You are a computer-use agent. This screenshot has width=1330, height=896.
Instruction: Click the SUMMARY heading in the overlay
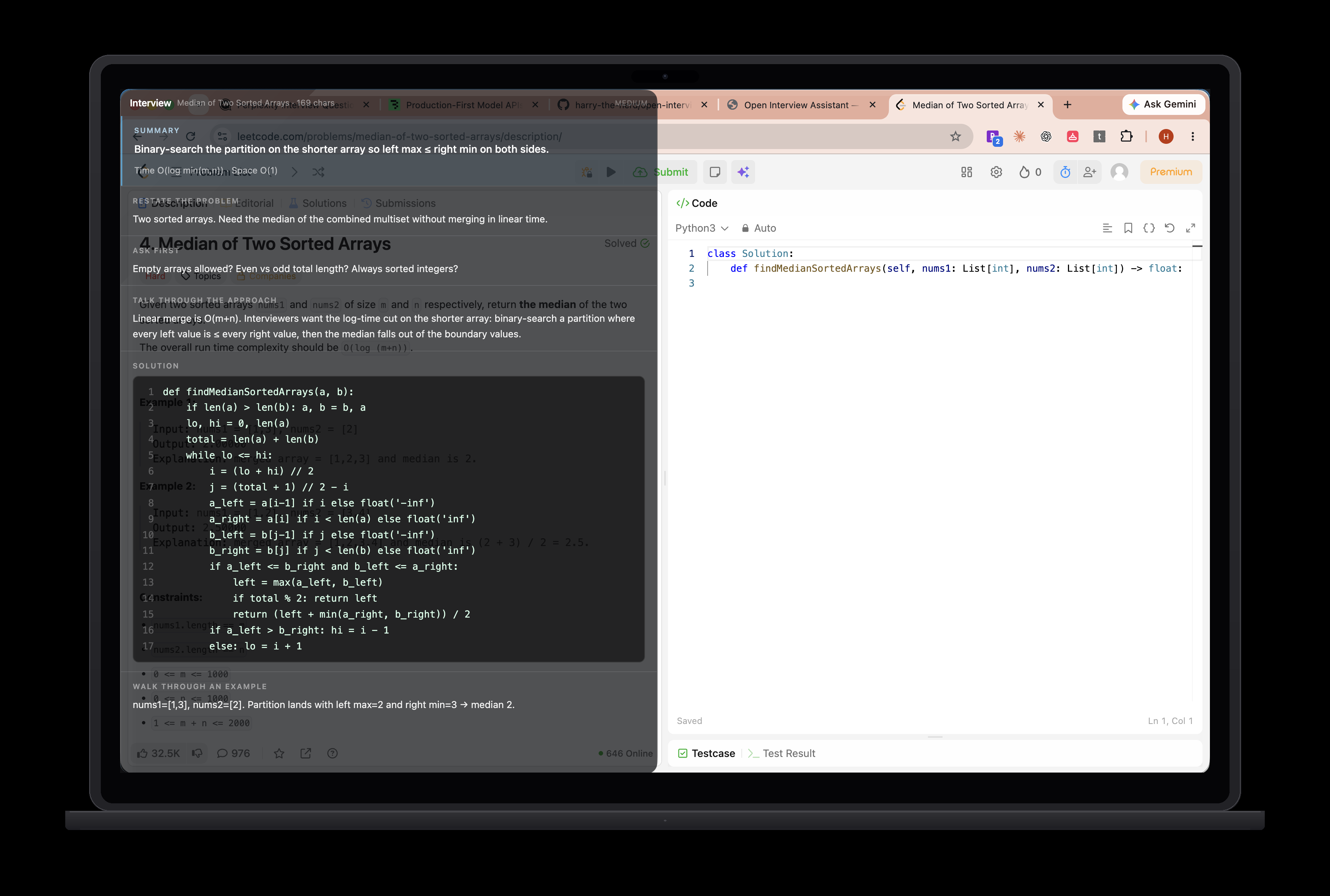[156, 130]
